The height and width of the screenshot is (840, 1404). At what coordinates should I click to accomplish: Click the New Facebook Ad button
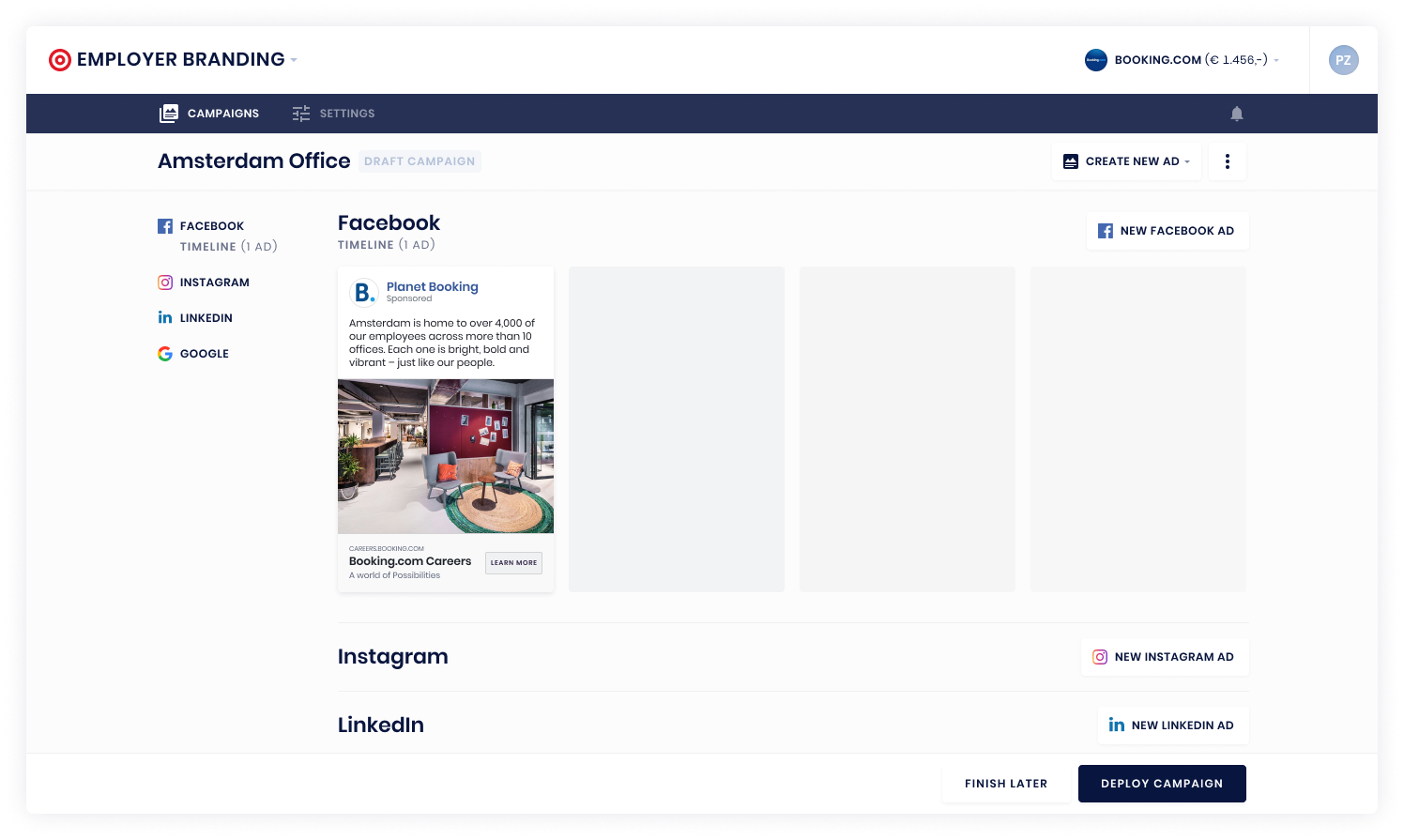coord(1167,231)
